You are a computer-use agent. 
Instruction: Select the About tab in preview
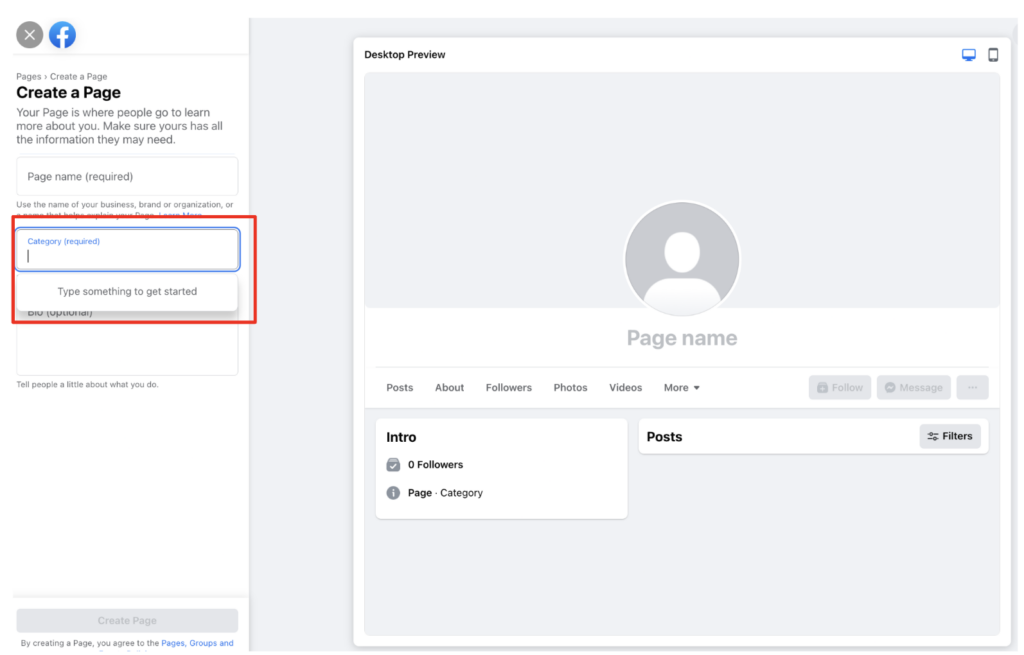coord(449,387)
